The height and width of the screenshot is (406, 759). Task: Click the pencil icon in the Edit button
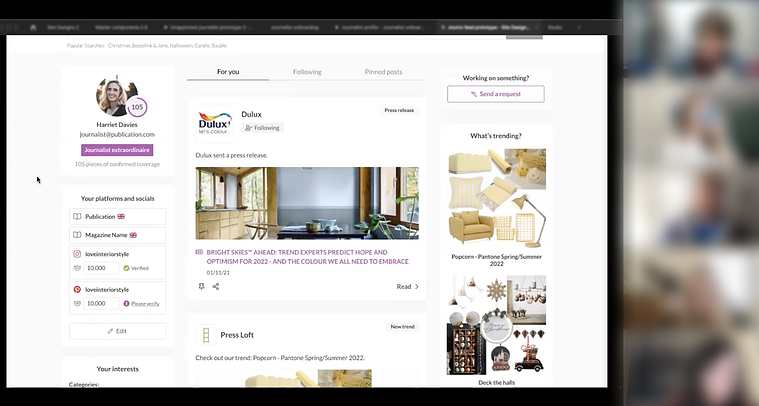point(110,331)
